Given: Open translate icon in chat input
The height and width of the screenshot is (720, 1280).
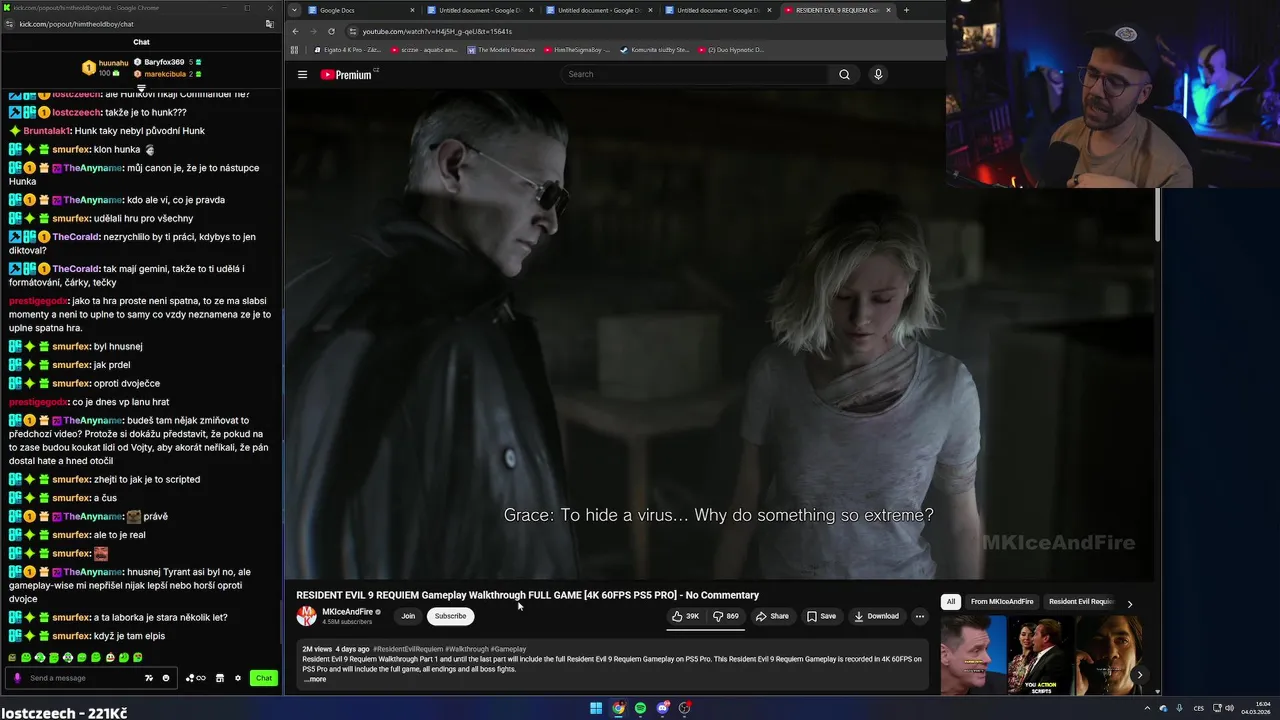Looking at the screenshot, I should coord(149,678).
